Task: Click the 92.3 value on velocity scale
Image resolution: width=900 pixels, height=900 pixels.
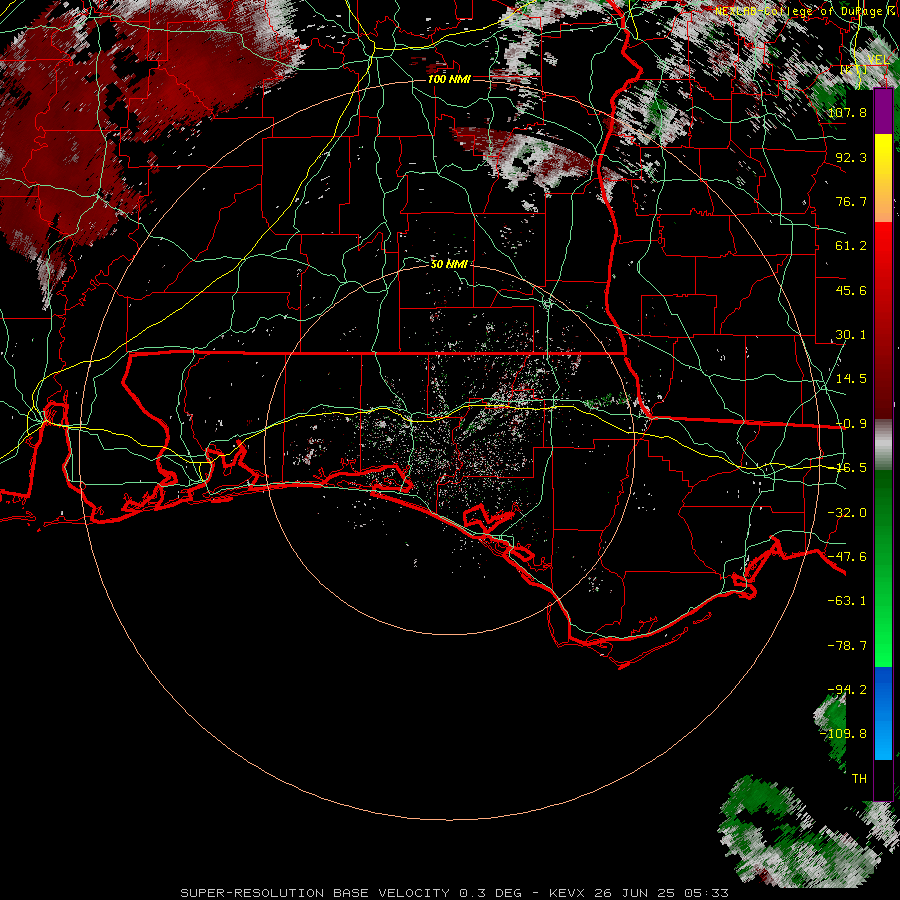Action: [x=851, y=157]
